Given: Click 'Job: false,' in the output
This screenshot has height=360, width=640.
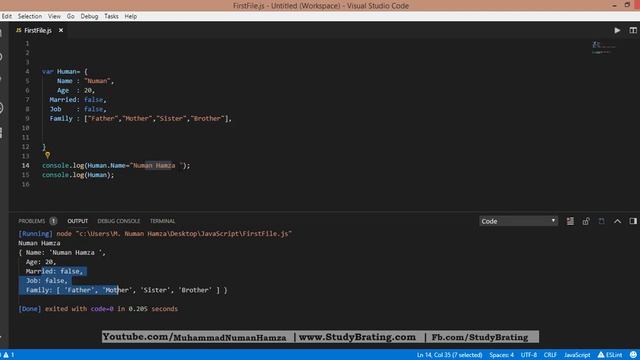Looking at the screenshot, I should pos(46,280).
